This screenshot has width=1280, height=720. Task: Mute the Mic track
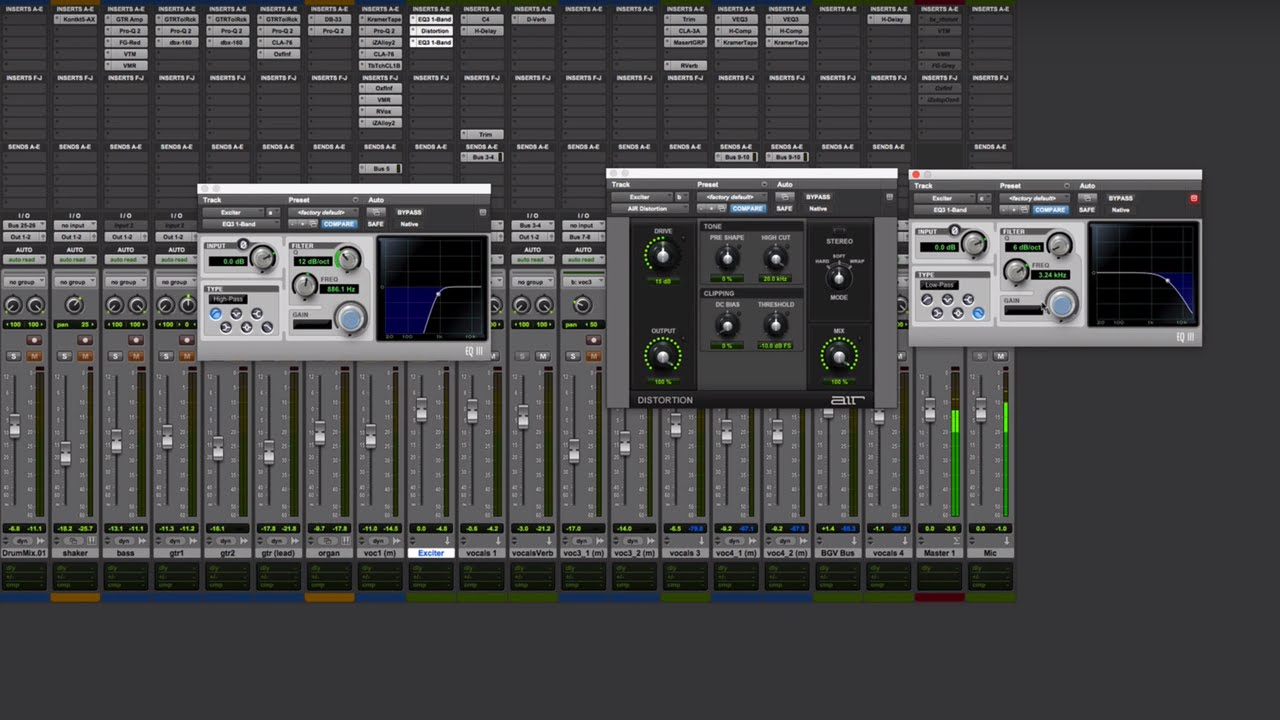pos(1001,356)
